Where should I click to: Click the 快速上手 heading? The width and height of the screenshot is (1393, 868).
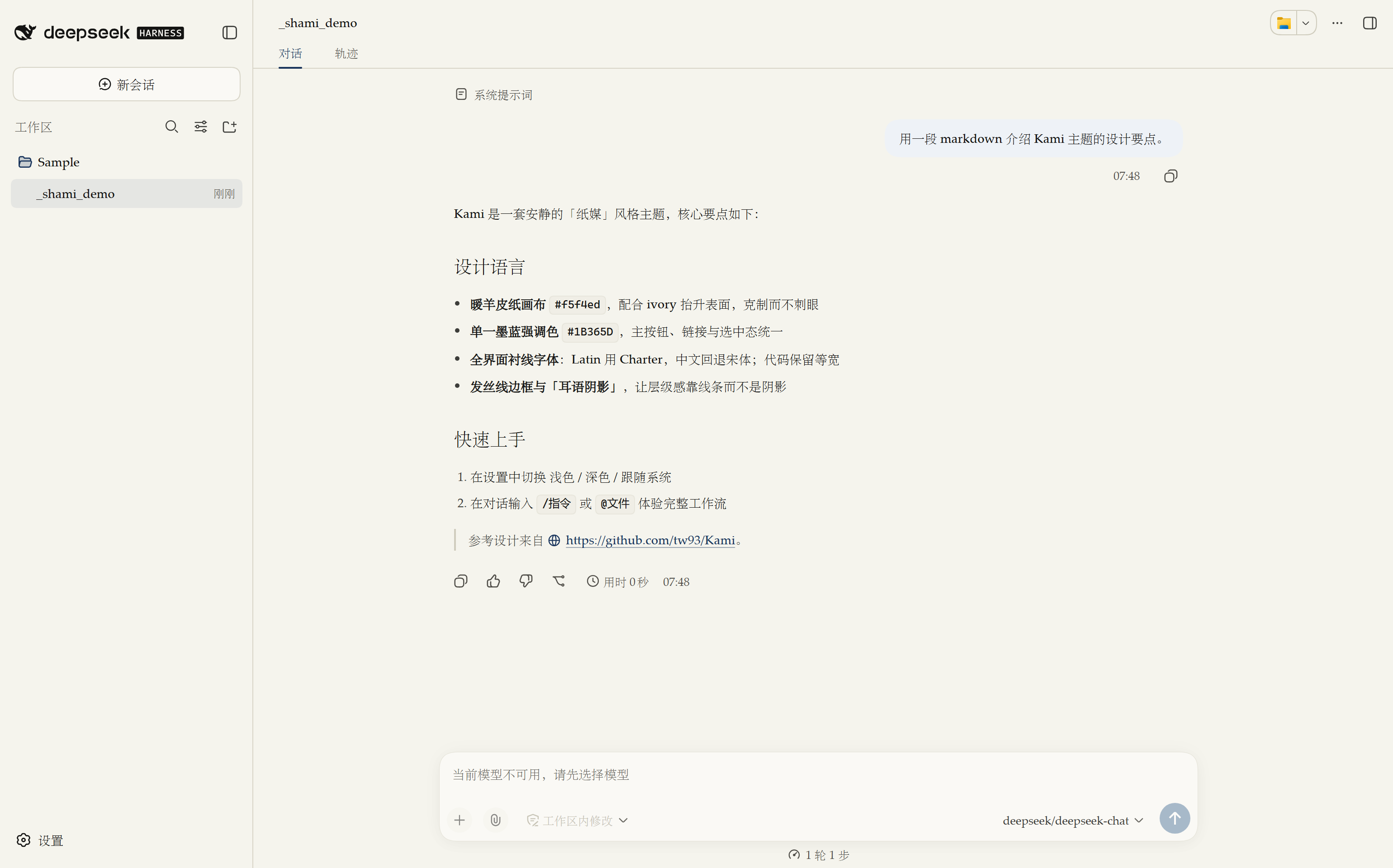(490, 440)
